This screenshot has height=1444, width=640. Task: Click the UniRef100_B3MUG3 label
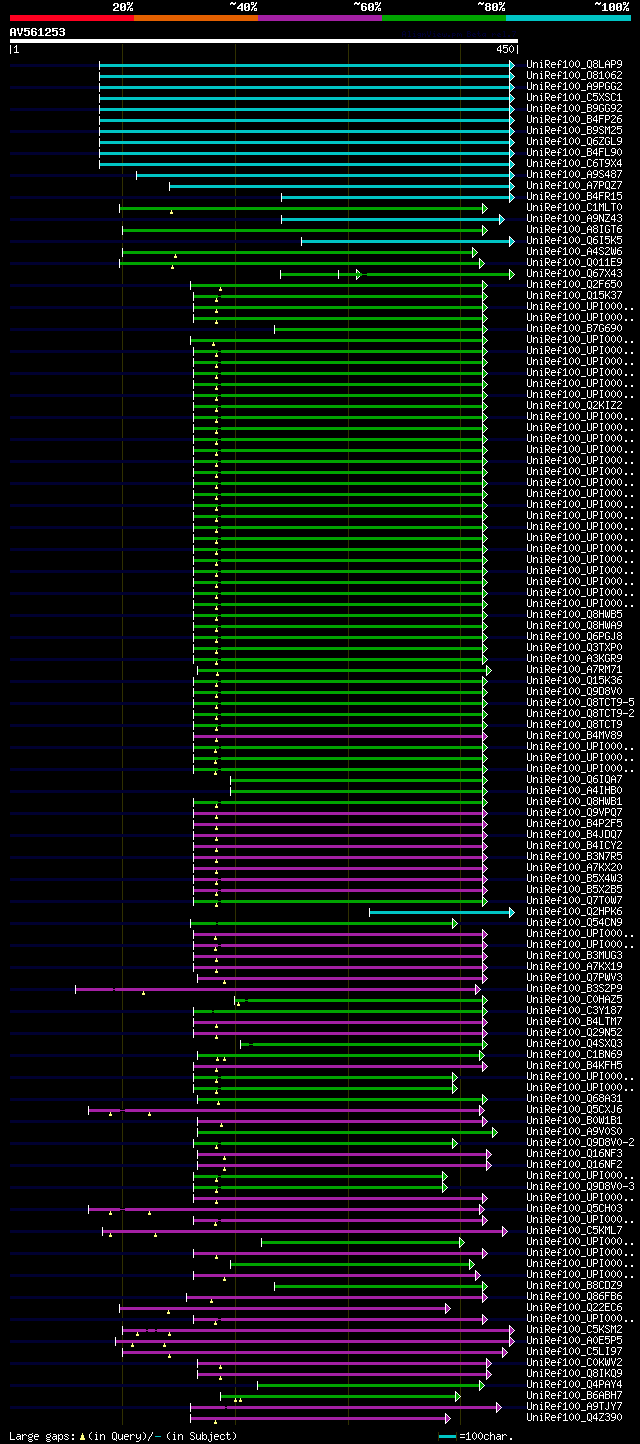point(574,956)
